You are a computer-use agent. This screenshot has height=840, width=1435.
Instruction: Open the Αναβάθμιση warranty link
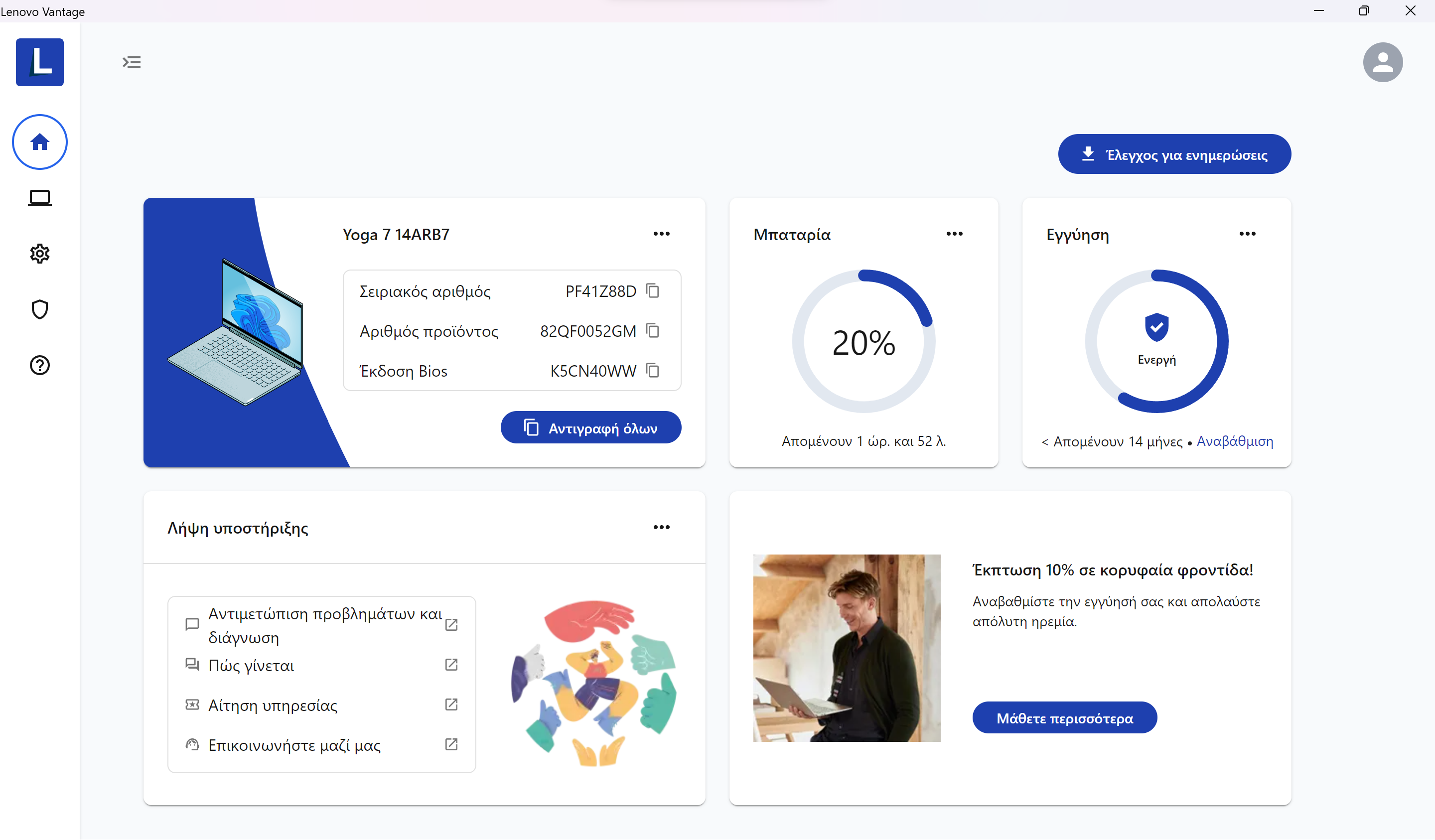coord(1235,441)
